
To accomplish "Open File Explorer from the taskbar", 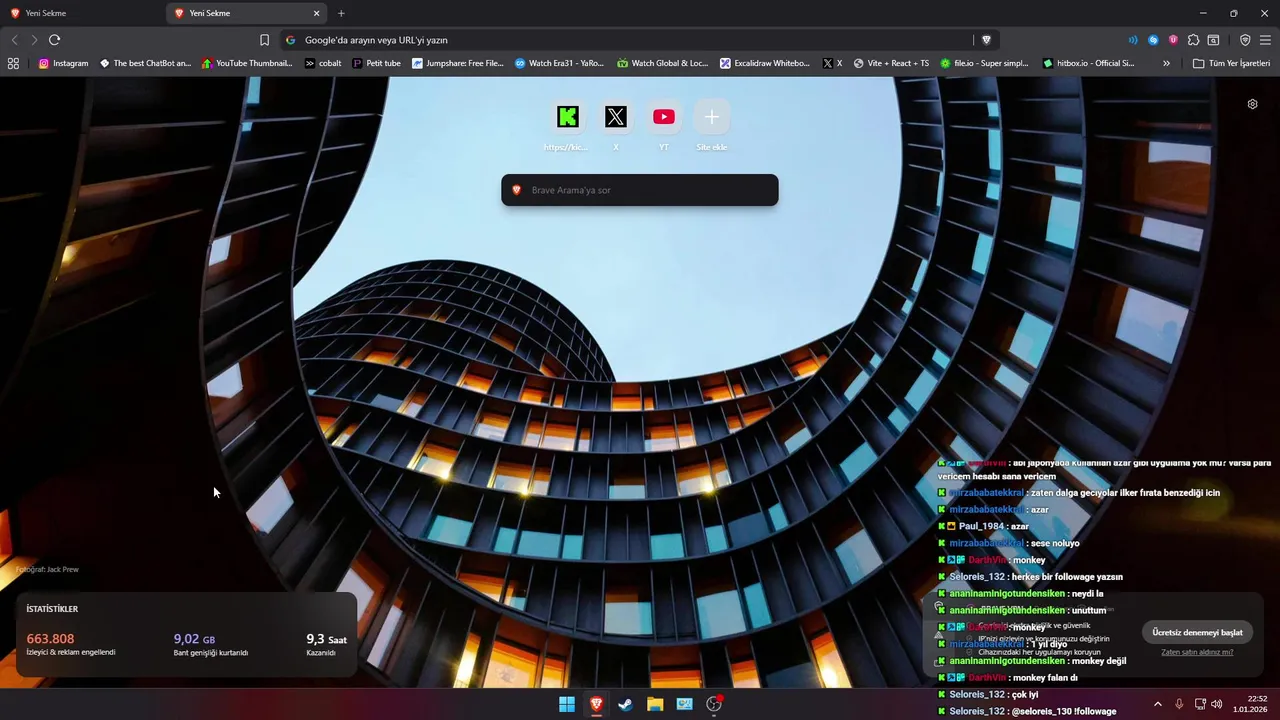I will (x=655, y=704).
